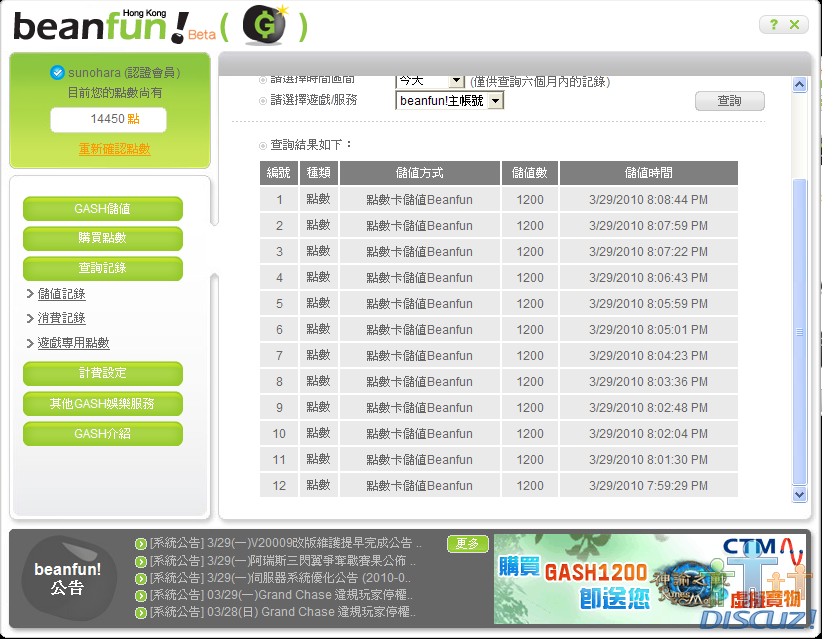The image size is (822, 639).
Task: Click the 購買GASH1200 banner ad
Action: 650,579
